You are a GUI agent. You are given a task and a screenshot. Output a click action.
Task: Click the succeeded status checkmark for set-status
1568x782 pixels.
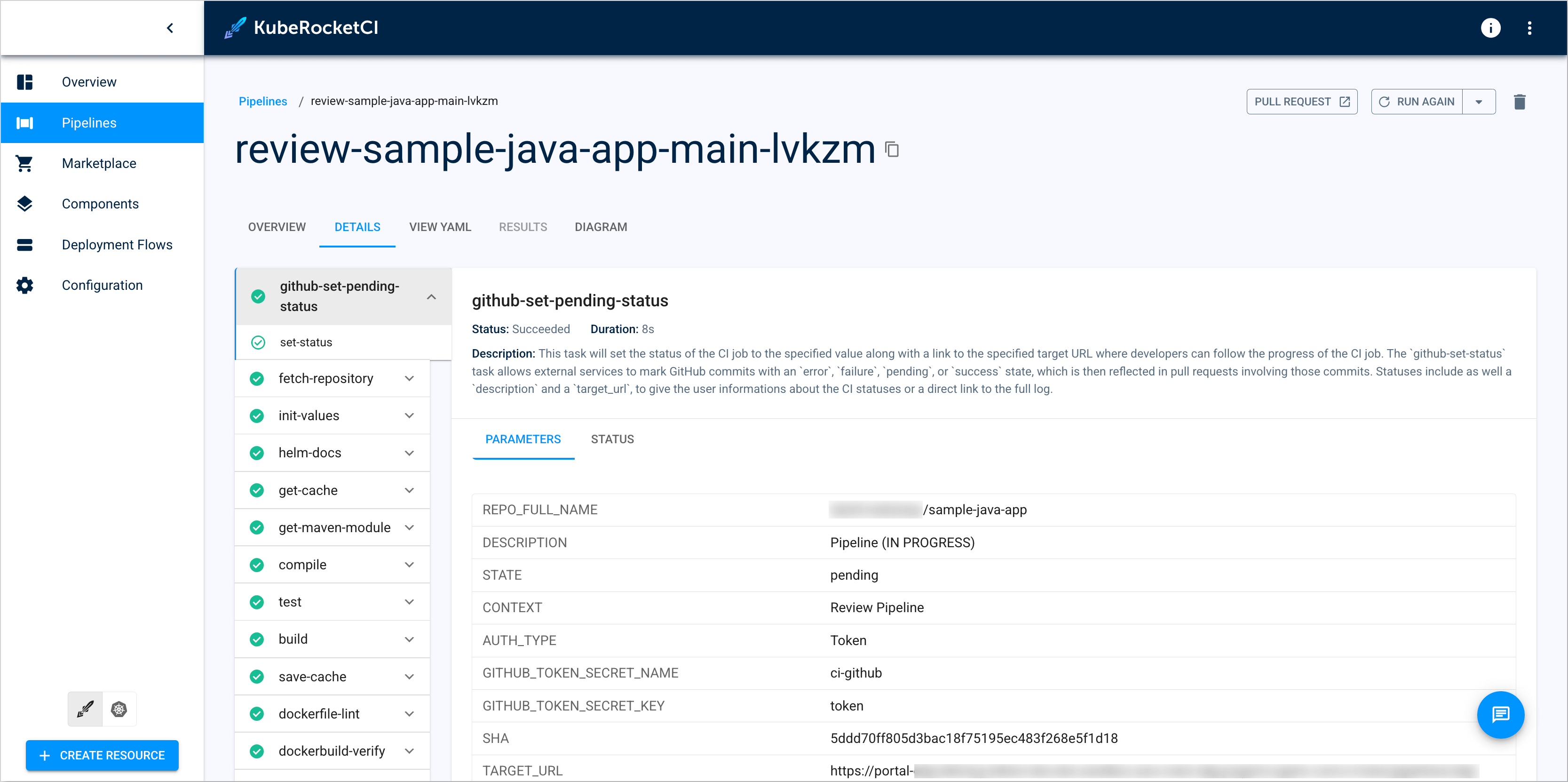click(258, 343)
